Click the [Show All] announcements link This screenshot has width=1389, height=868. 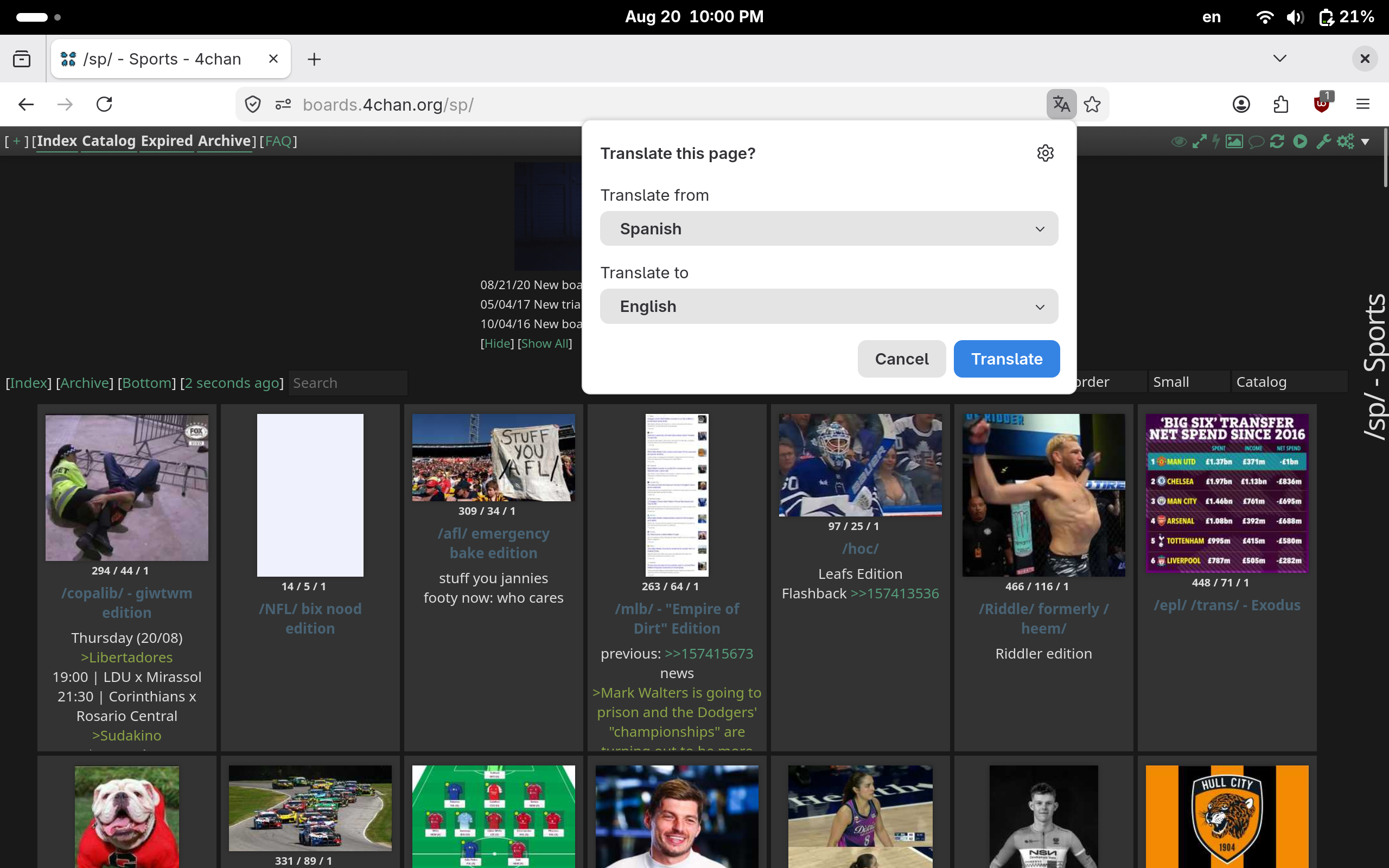pyautogui.click(x=545, y=343)
